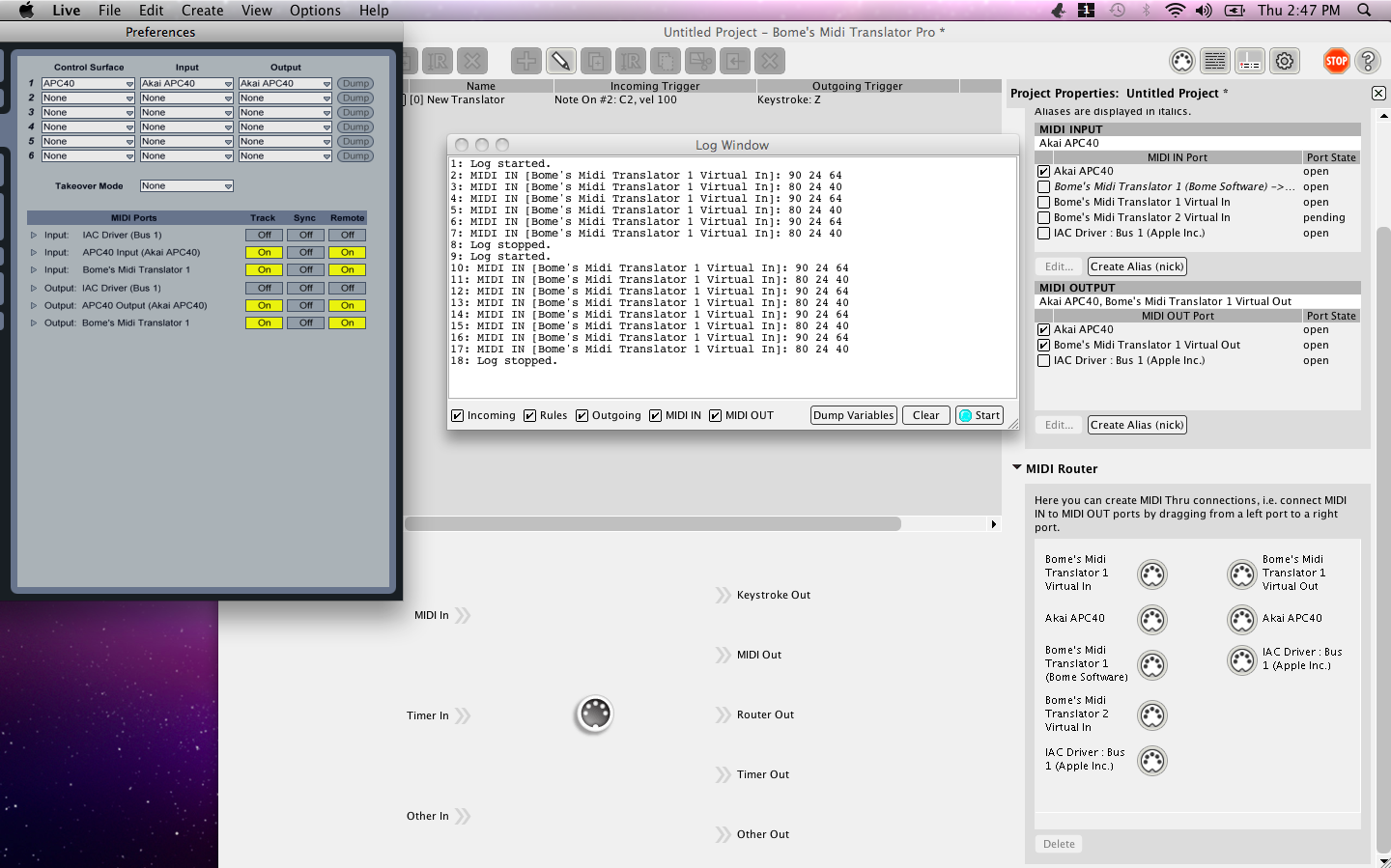
Task: Click router input icon for Akai APC40
Action: coord(1152,619)
